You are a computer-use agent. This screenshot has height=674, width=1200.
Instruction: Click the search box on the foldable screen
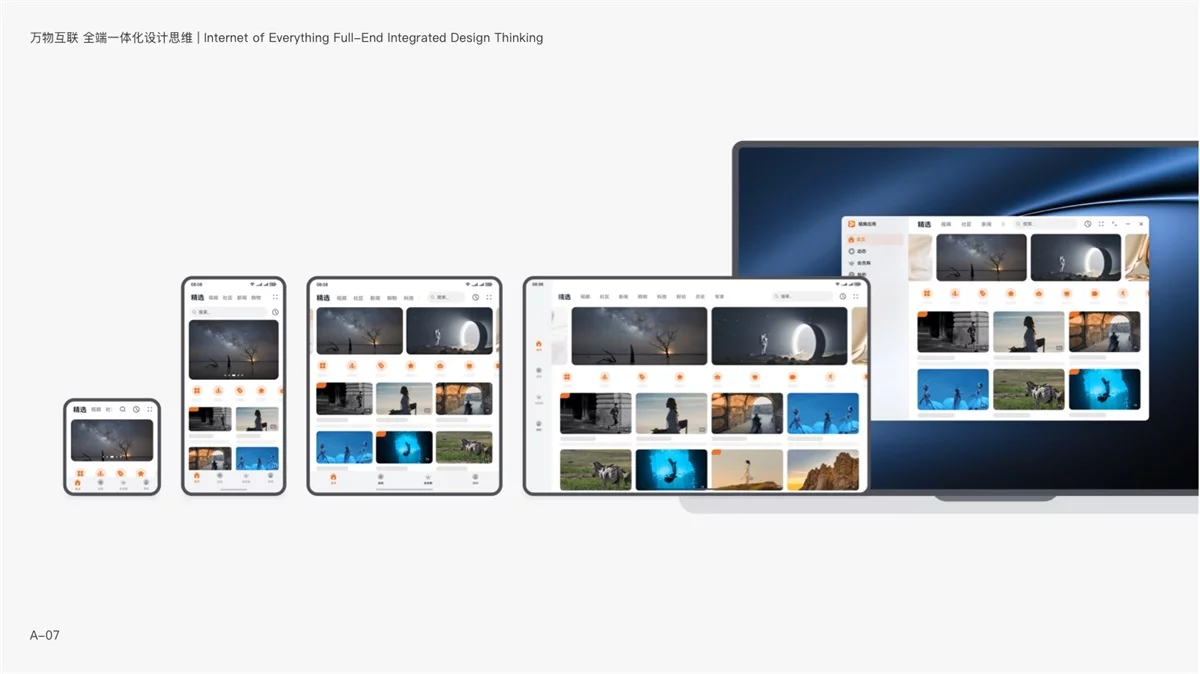point(447,297)
